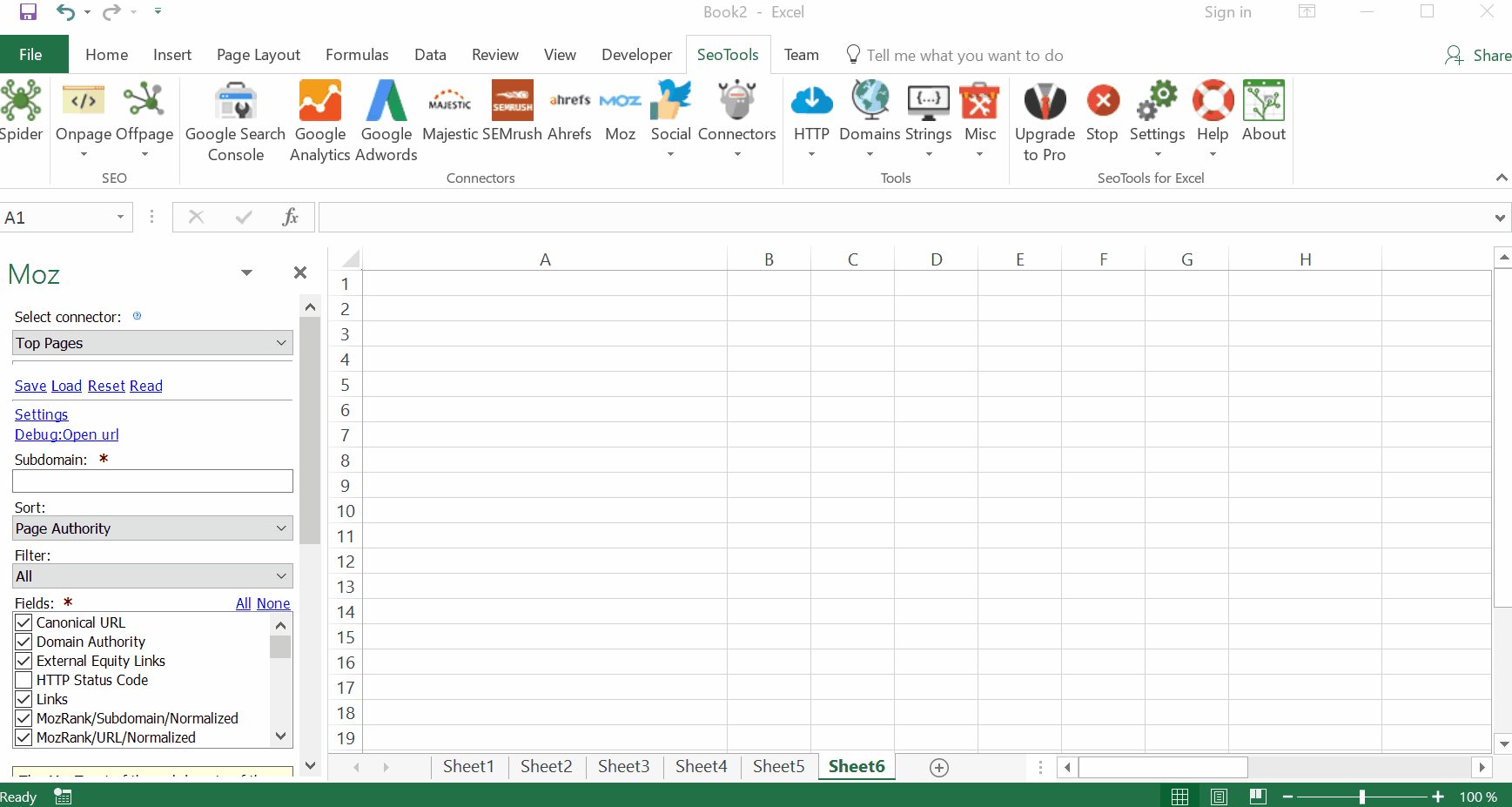
Task: Click the Settings link in Moz pane
Action: click(41, 414)
